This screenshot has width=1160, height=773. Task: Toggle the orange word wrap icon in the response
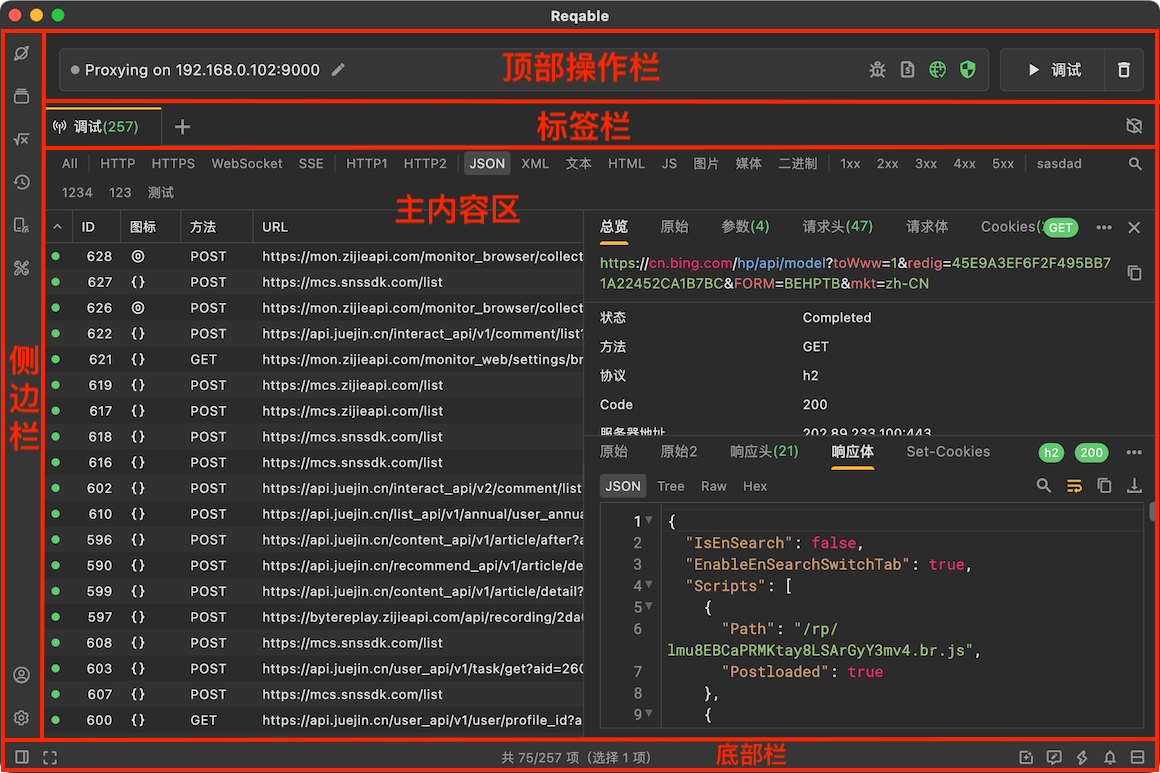(1074, 485)
